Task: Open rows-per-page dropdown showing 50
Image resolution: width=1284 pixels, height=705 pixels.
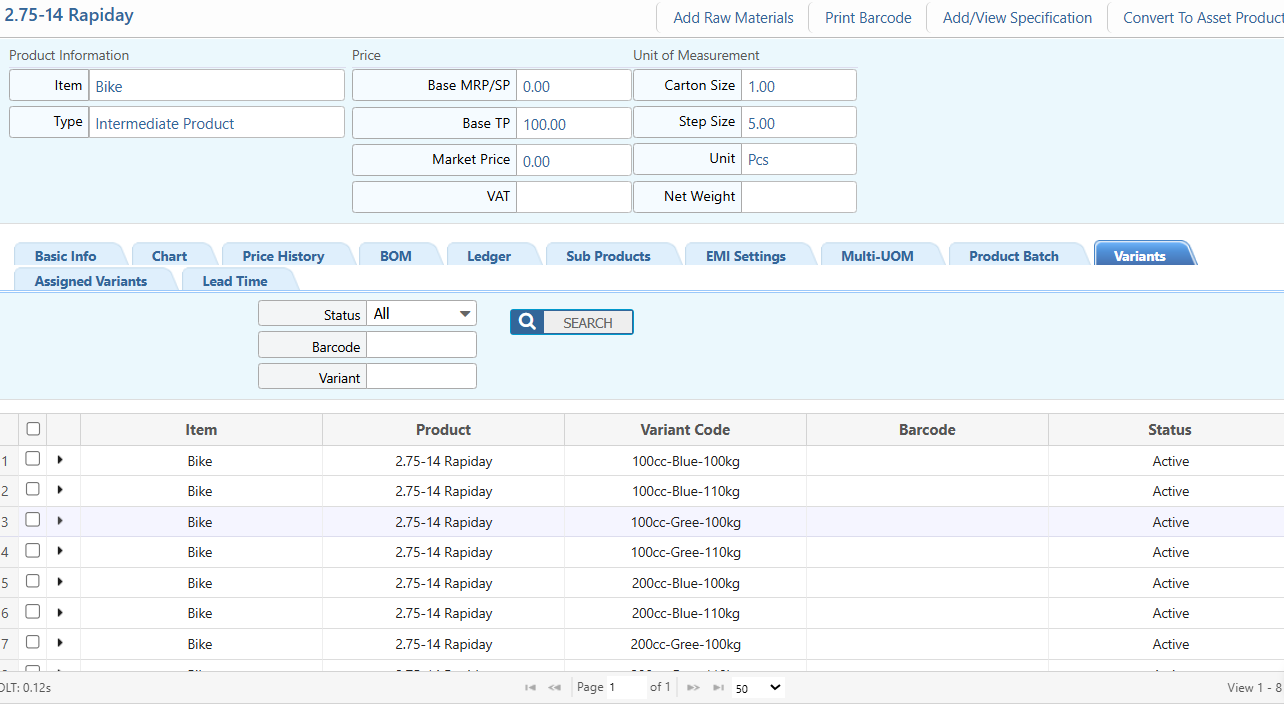Action: pyautogui.click(x=758, y=688)
